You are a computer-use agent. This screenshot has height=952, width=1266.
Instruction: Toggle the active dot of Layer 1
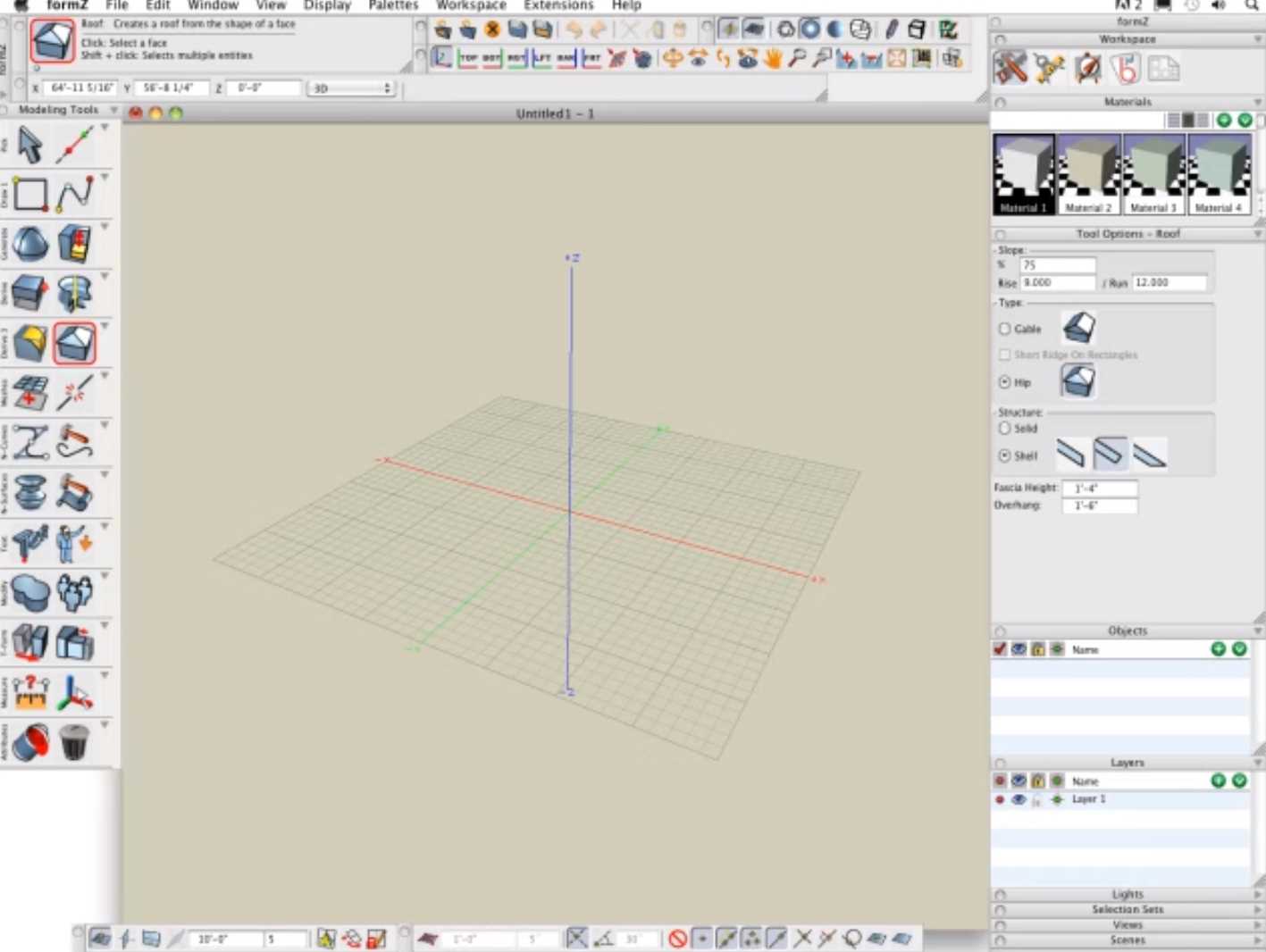(x=1000, y=799)
